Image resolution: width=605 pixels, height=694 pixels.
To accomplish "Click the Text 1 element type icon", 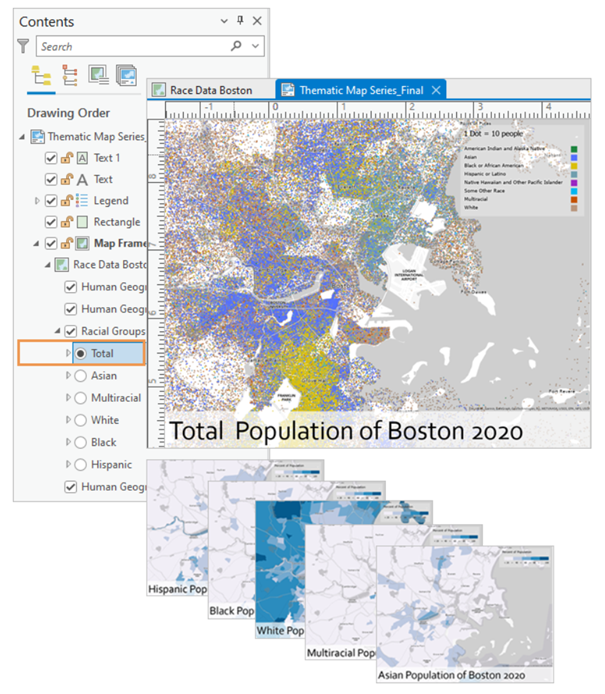I will (82, 158).
